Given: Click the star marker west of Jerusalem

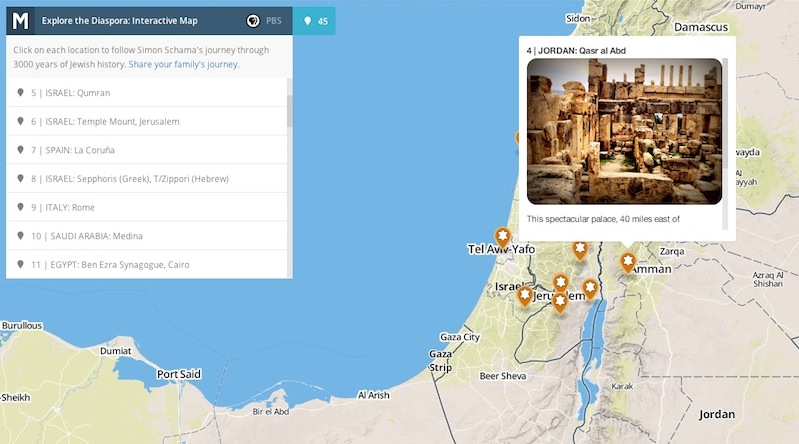Looking at the screenshot, I should click(x=525, y=295).
